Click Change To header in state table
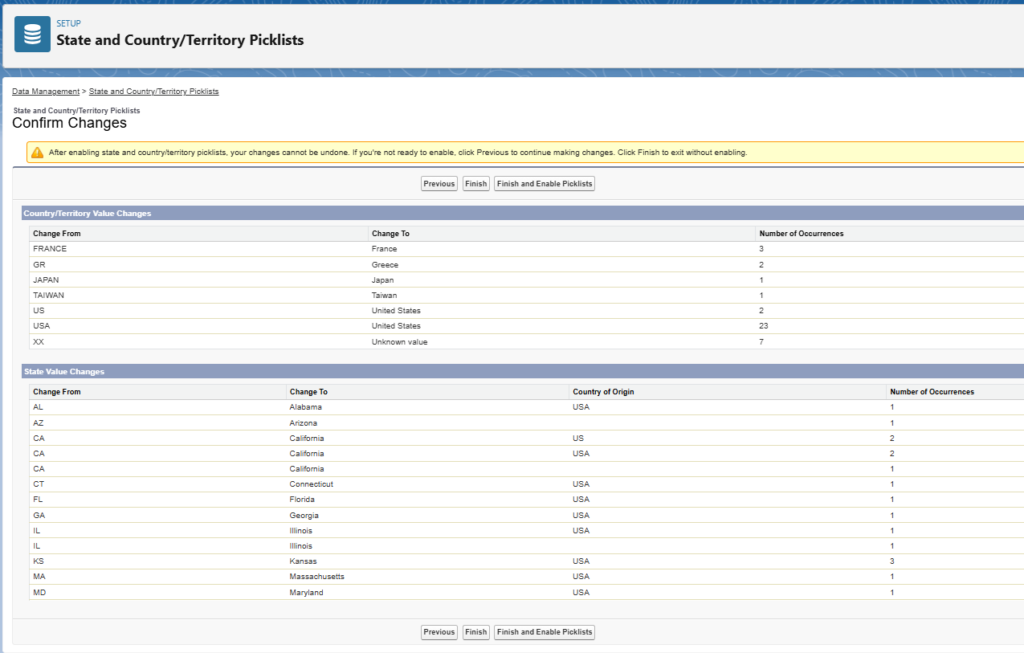The width and height of the screenshot is (1024, 653). (308, 392)
